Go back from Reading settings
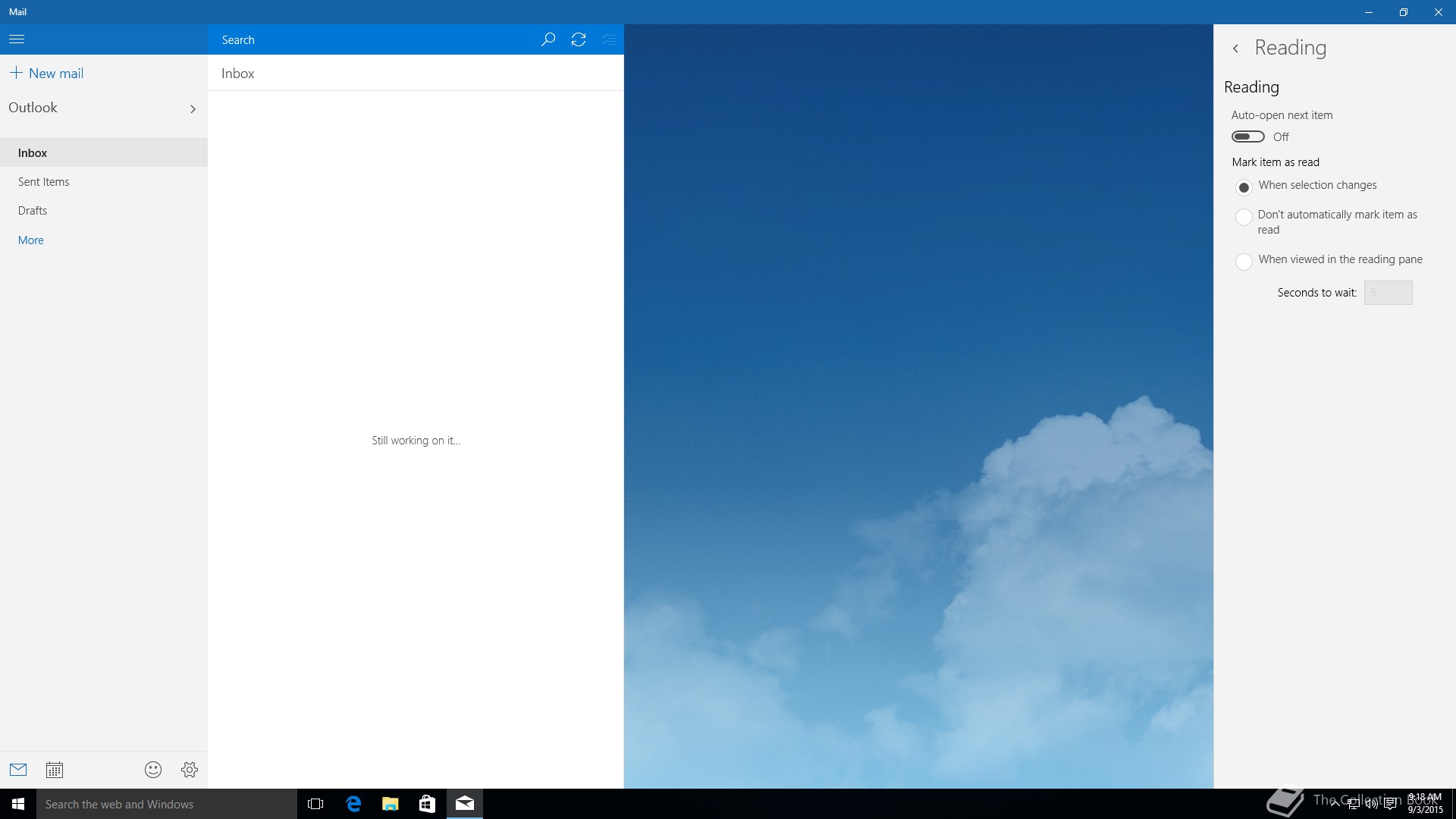 pyautogui.click(x=1236, y=49)
